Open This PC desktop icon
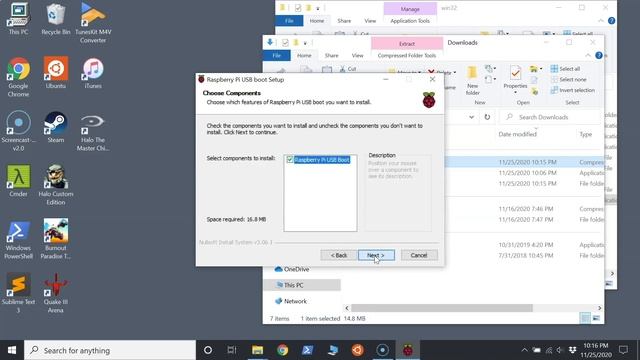Image resolution: width=640 pixels, height=360 pixels. 18,18
